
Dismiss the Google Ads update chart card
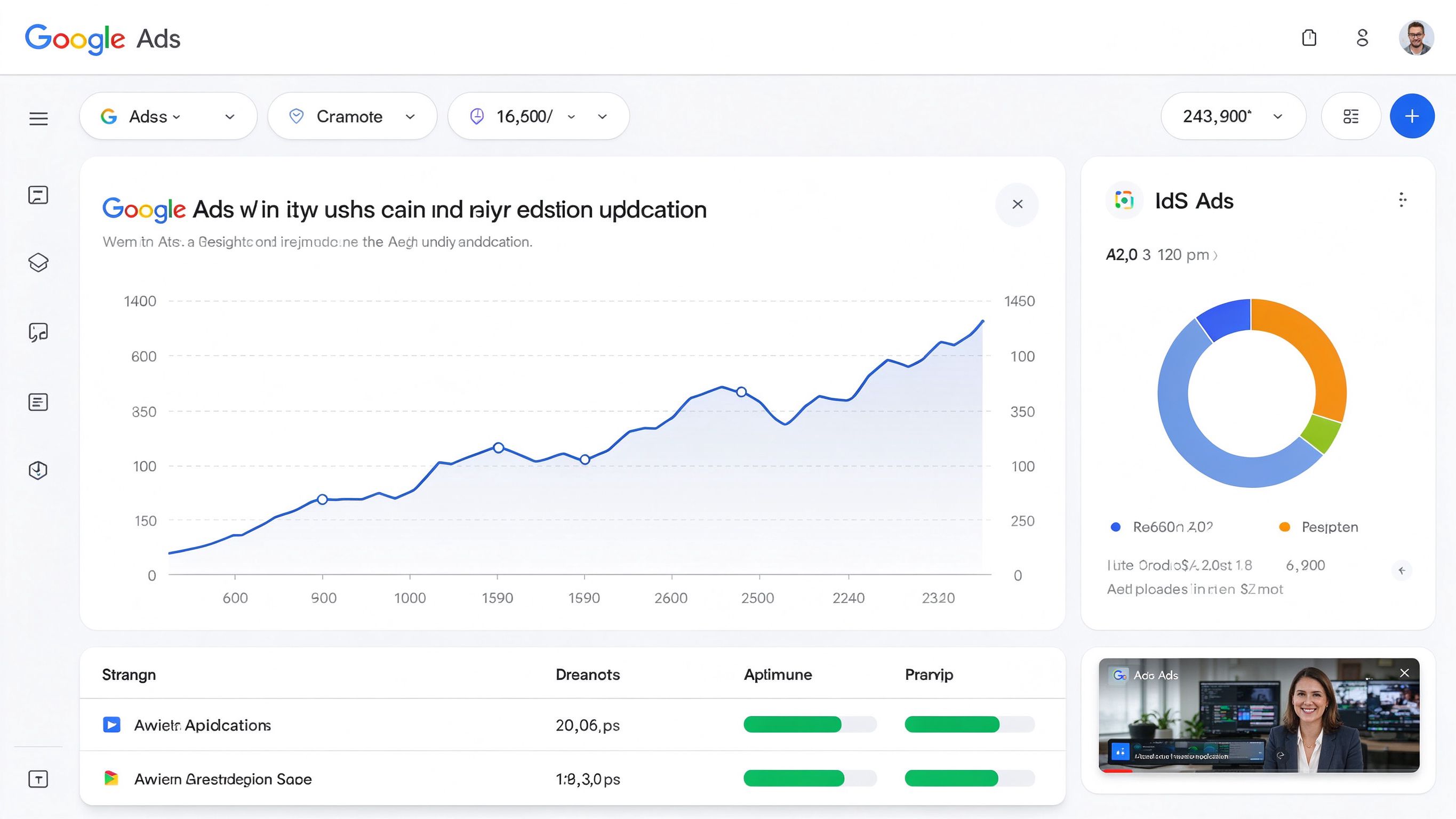click(1018, 204)
